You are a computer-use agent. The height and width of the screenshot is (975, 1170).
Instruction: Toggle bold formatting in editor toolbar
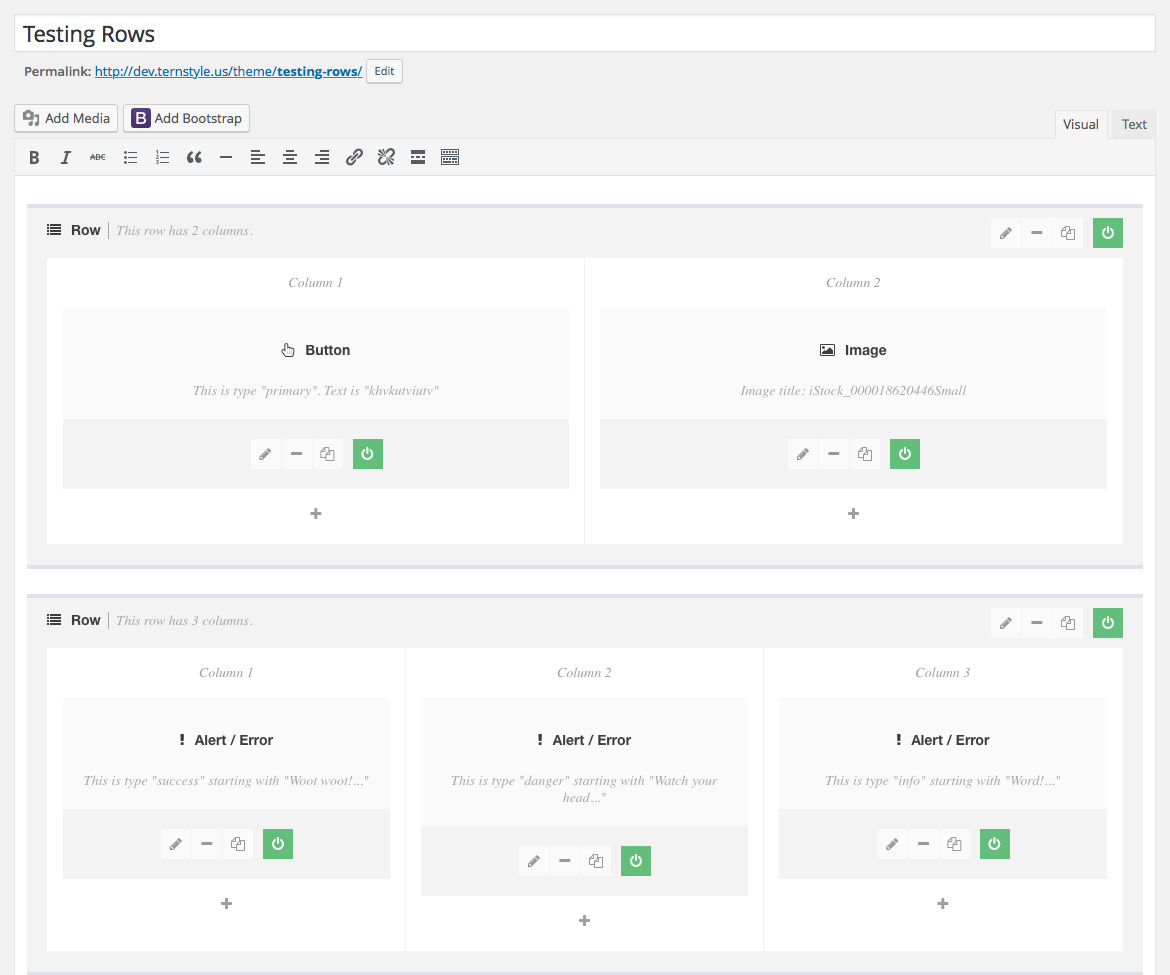[34, 157]
